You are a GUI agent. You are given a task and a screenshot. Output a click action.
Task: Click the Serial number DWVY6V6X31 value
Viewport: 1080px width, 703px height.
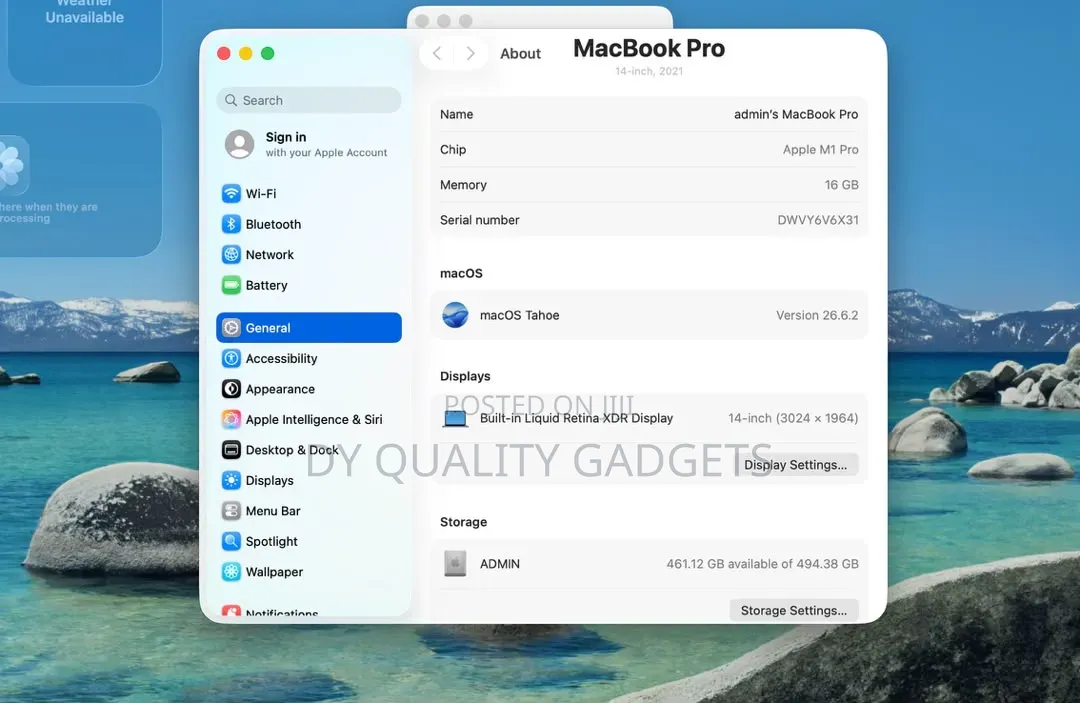[x=818, y=220]
